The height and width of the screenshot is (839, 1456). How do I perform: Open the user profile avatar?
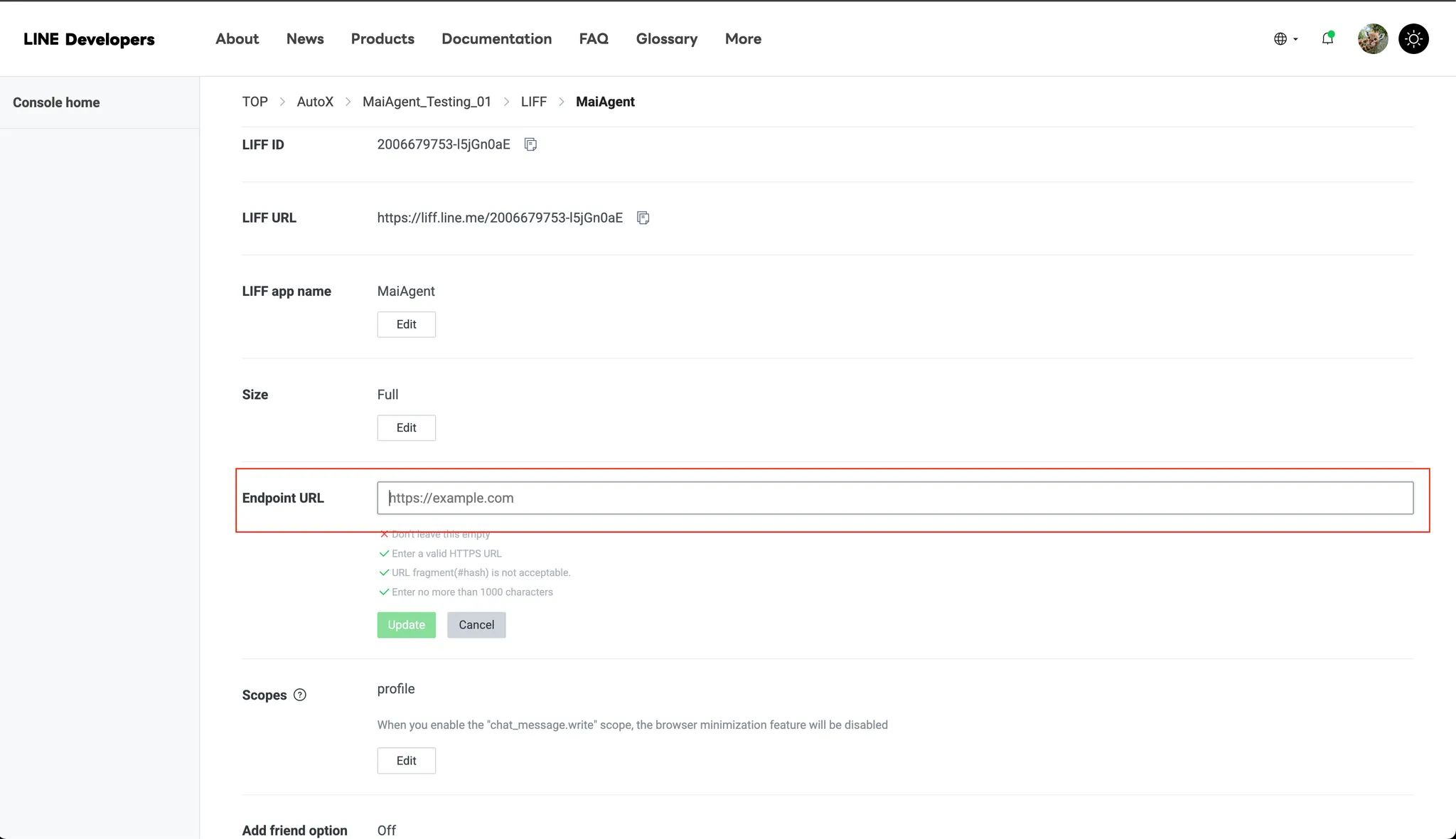pyautogui.click(x=1372, y=38)
